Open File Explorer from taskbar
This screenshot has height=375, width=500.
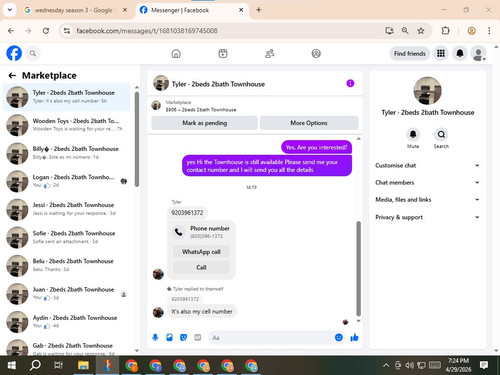[83, 365]
